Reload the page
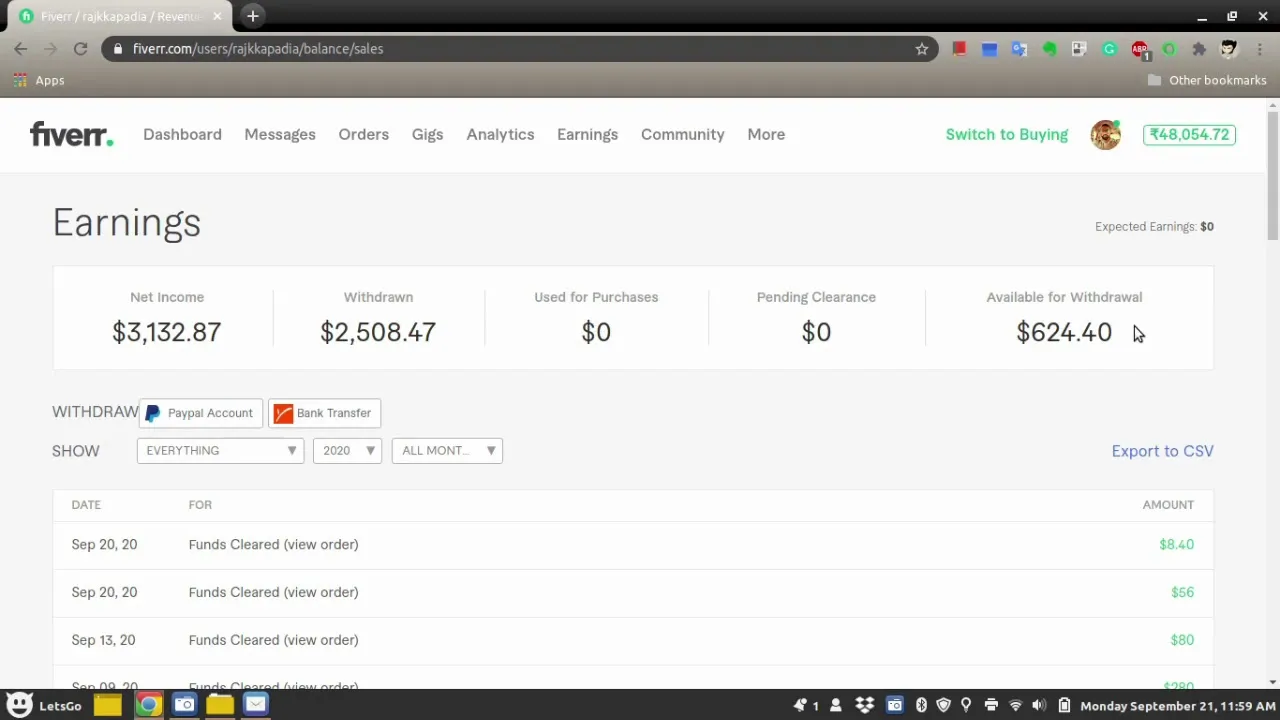Image resolution: width=1280 pixels, height=720 pixels. point(81,48)
